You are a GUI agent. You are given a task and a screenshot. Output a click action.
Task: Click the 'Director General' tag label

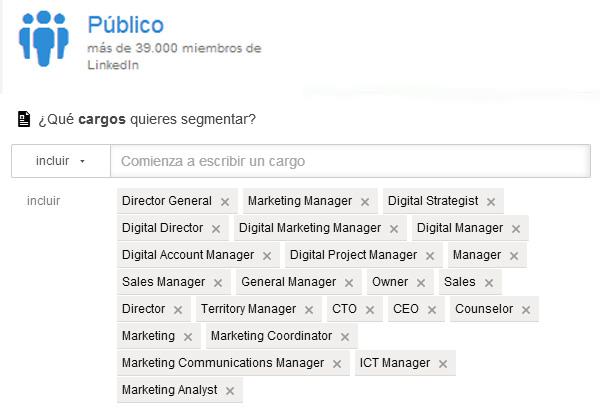167,201
